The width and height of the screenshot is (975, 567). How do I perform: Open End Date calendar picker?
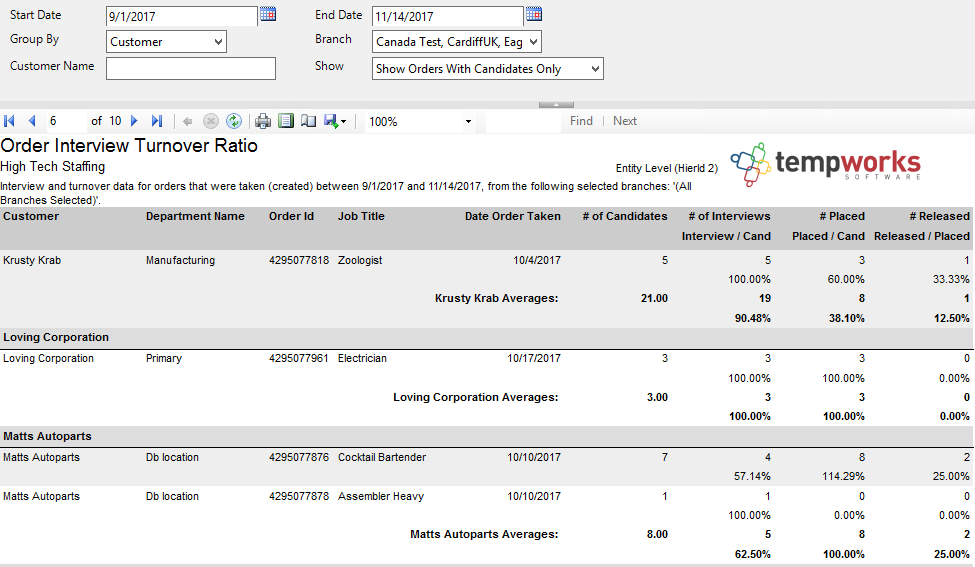click(x=534, y=14)
